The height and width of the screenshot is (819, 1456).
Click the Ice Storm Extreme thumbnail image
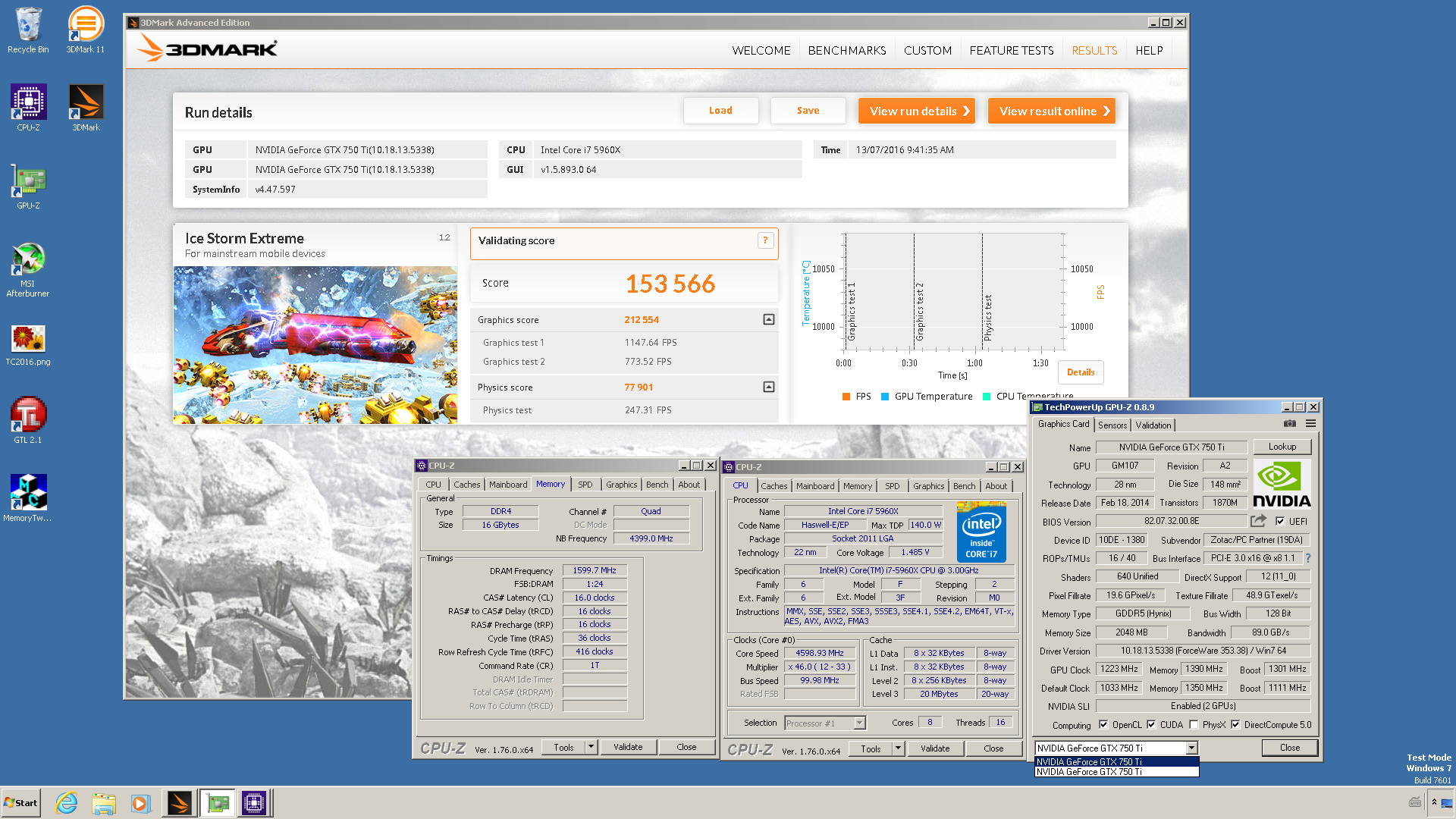tap(315, 345)
